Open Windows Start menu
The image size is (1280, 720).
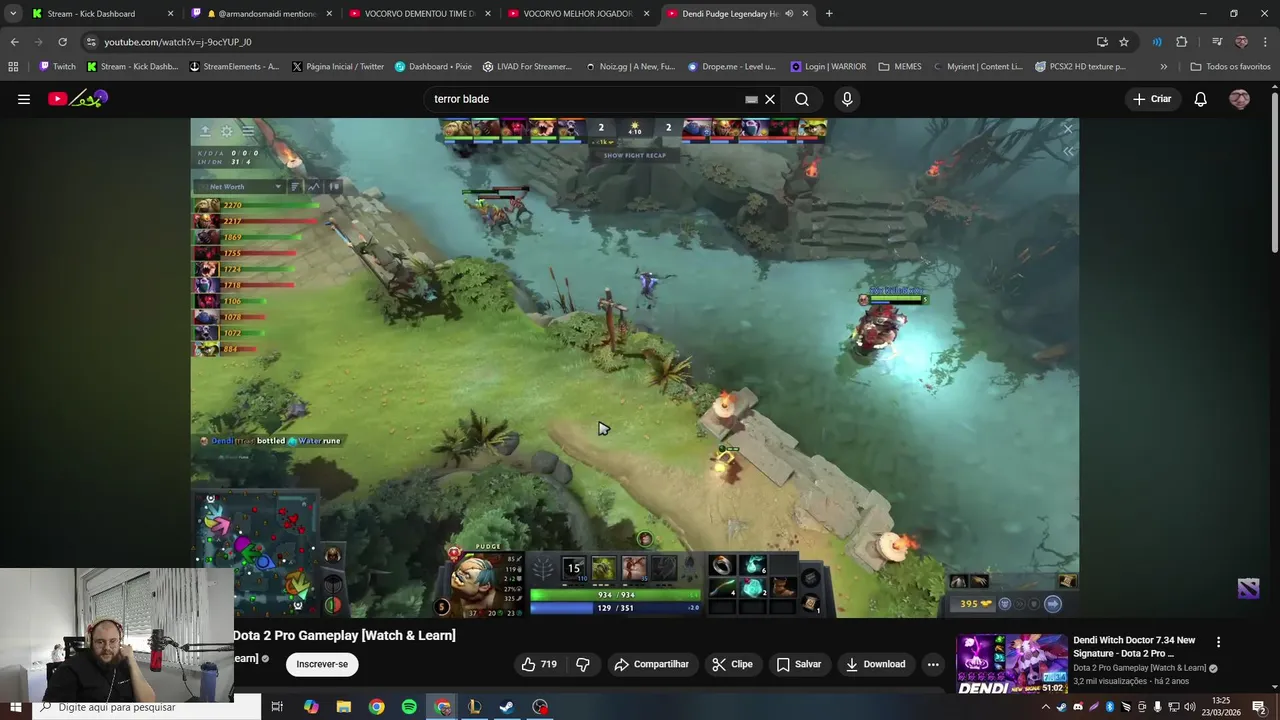(x=15, y=707)
